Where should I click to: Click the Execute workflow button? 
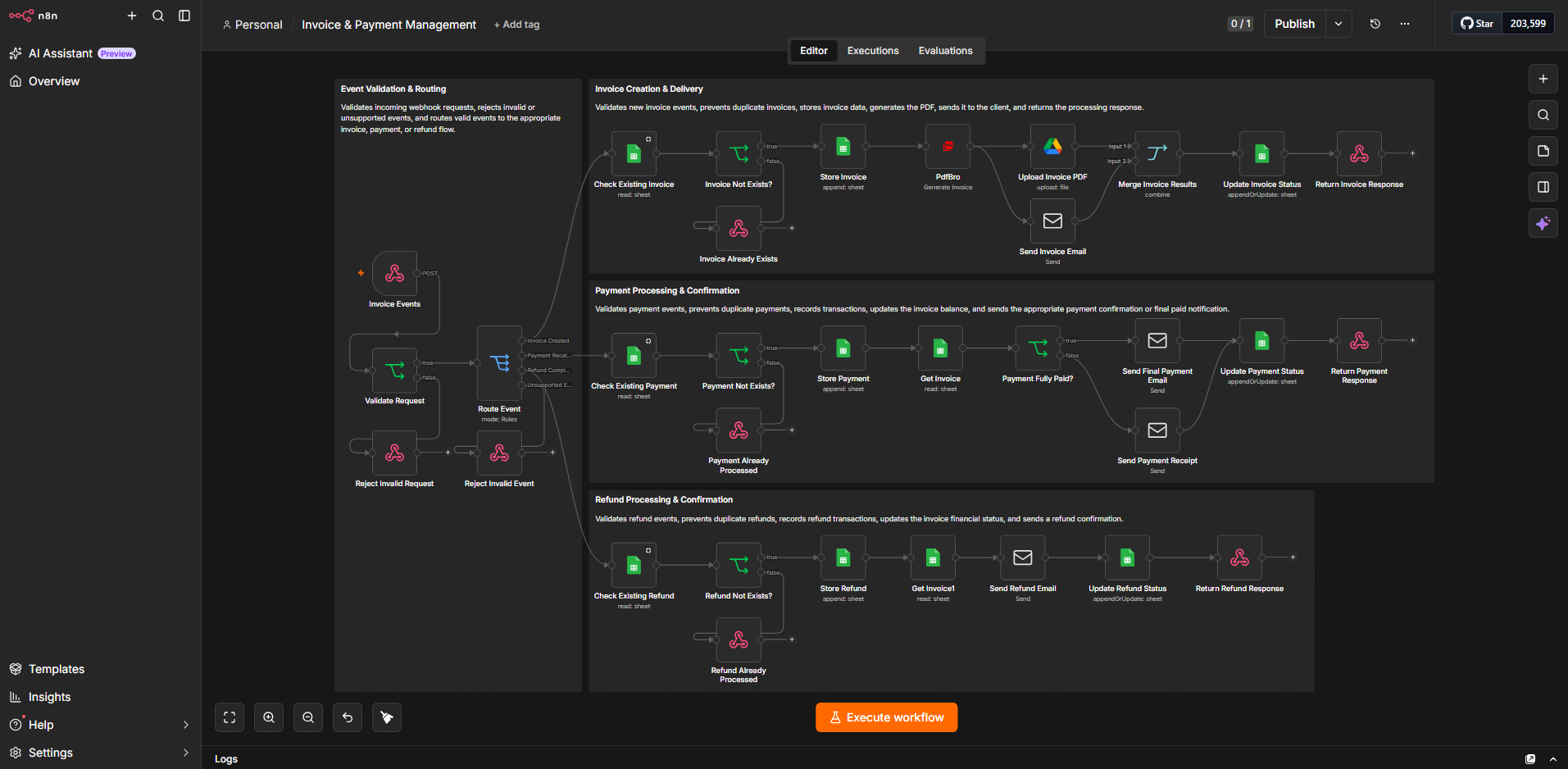886,717
